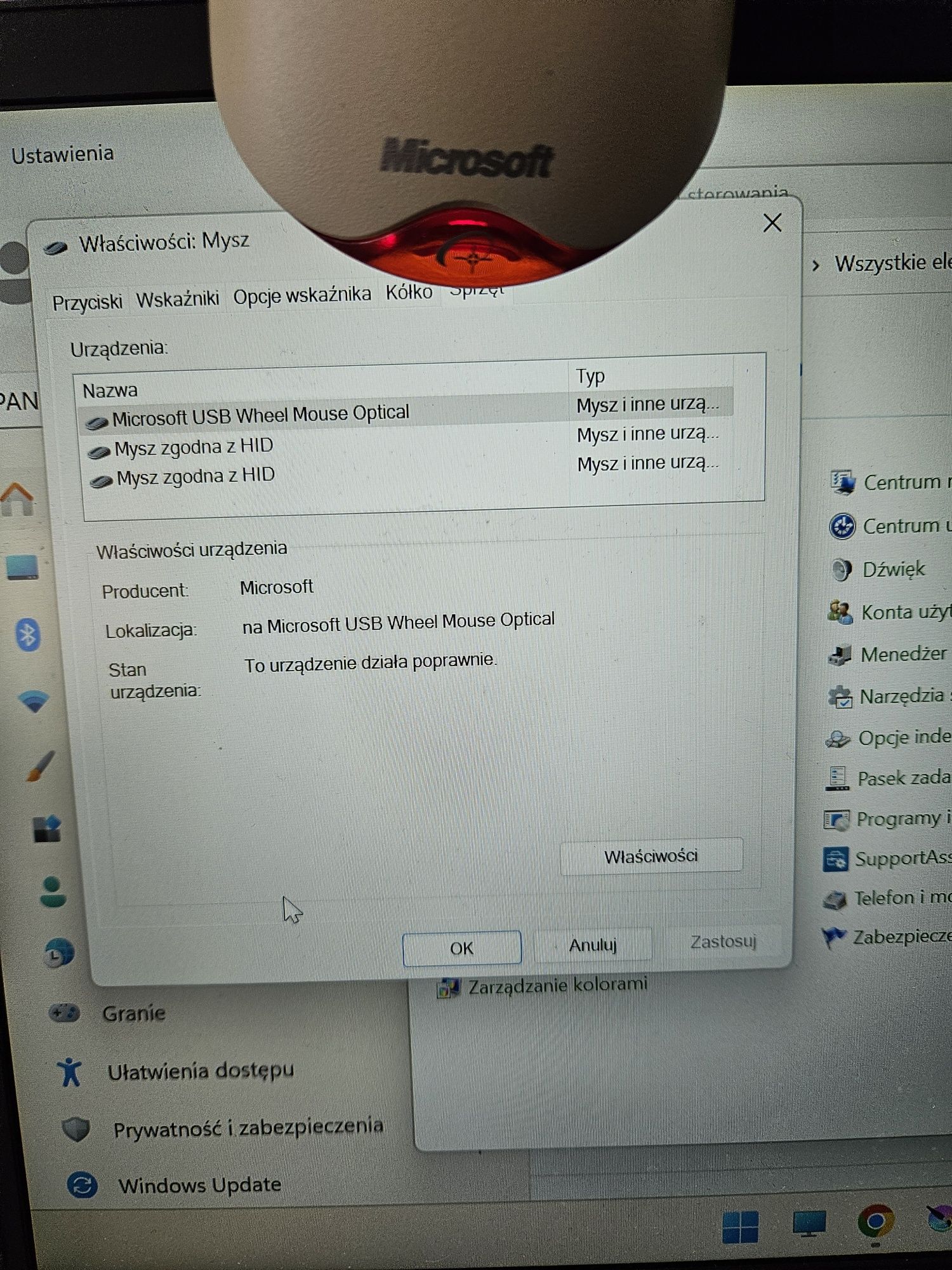Viewport: 952px width, 1270px height.
Task: Click Wszystkie elementy breadcrumb
Action: point(893,263)
